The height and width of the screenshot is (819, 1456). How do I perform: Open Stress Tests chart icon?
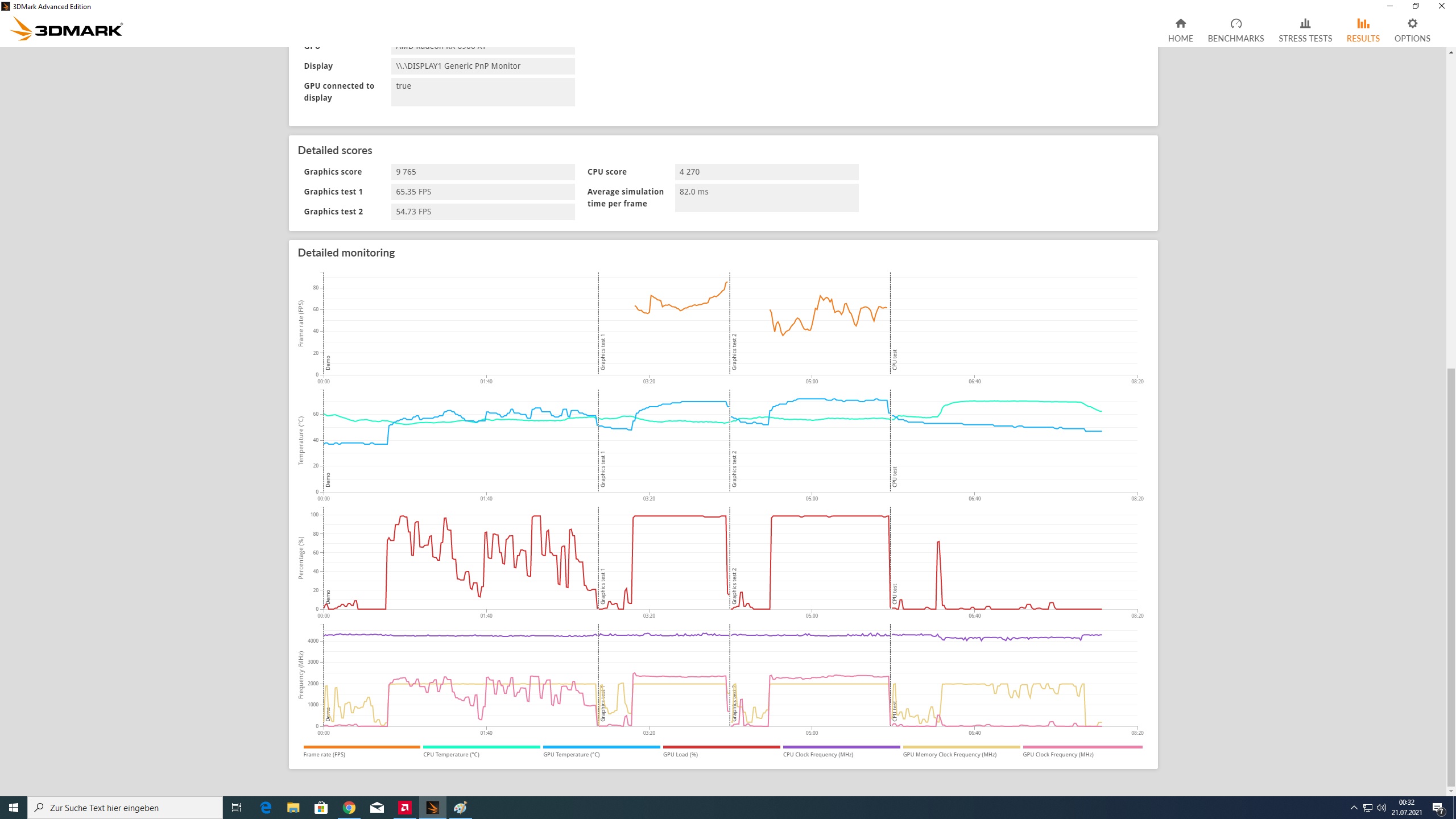coord(1305,23)
